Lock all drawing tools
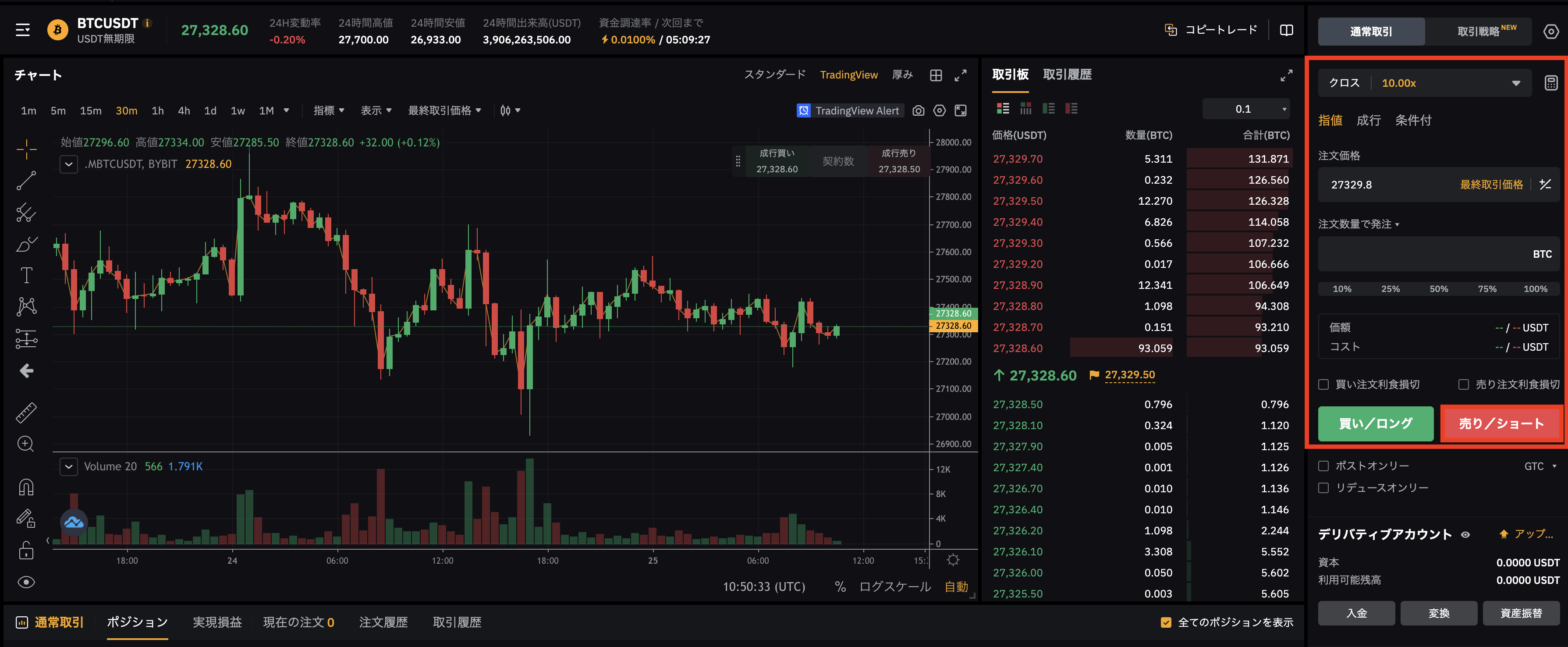1568x647 pixels. tap(26, 551)
